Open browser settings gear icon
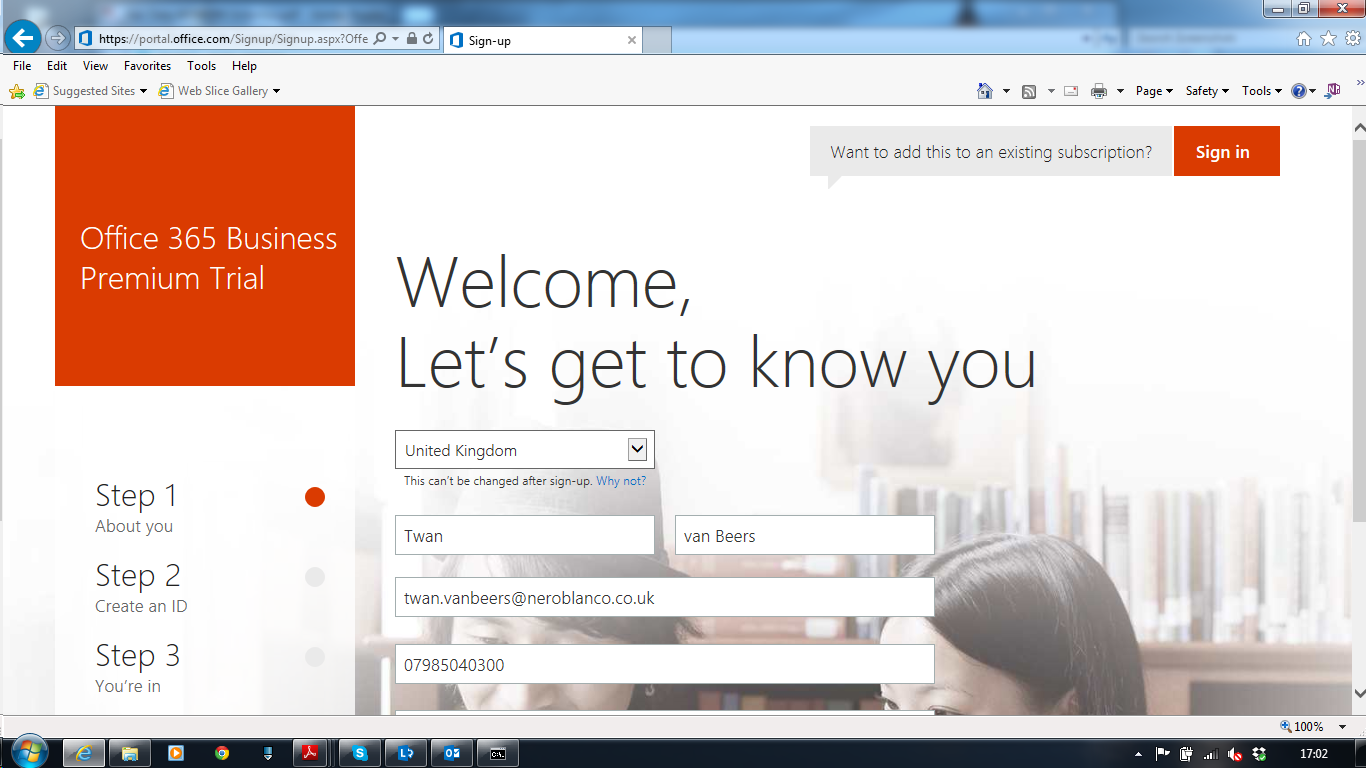Viewport: 1366px width, 768px height. click(1352, 39)
